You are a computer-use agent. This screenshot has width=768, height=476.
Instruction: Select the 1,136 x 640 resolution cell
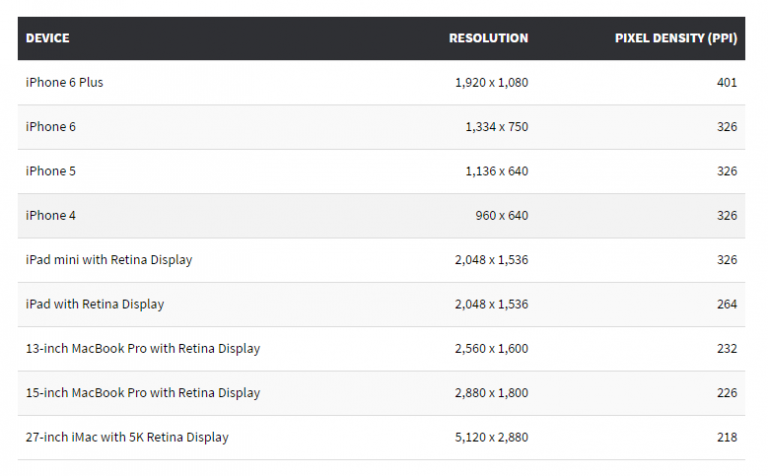tap(497, 171)
